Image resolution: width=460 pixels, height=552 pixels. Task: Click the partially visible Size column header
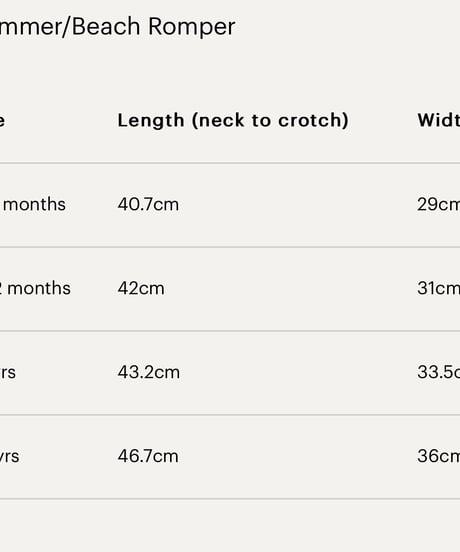click(x=2, y=120)
